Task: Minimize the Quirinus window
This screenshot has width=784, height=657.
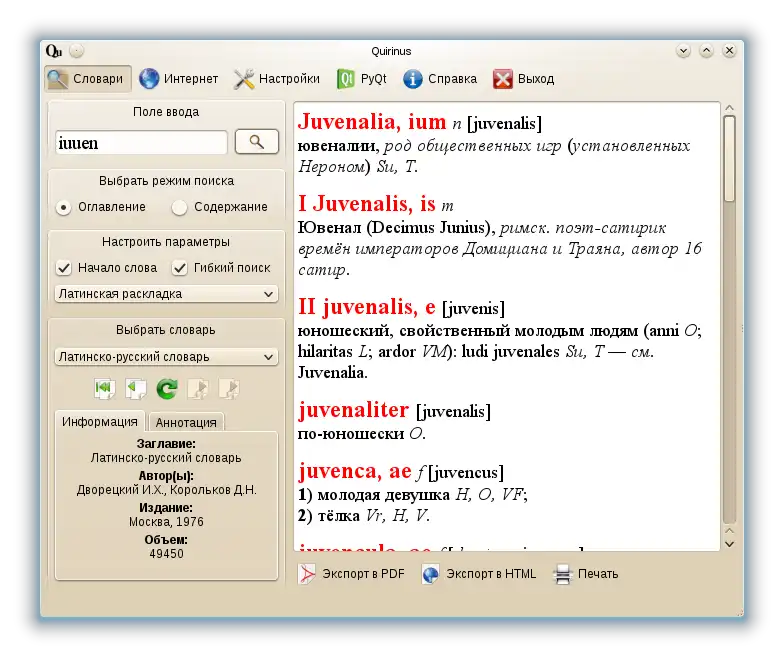Action: click(x=683, y=50)
